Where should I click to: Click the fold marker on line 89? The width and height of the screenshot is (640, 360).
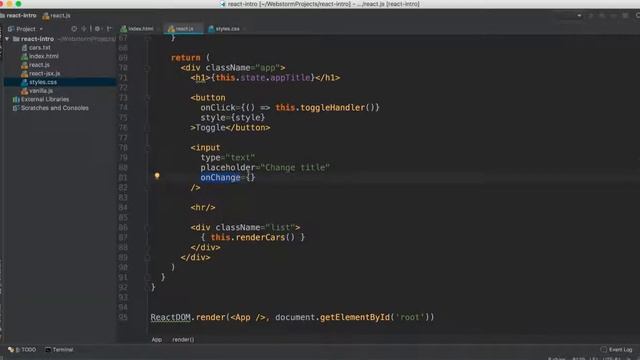click(148, 258)
